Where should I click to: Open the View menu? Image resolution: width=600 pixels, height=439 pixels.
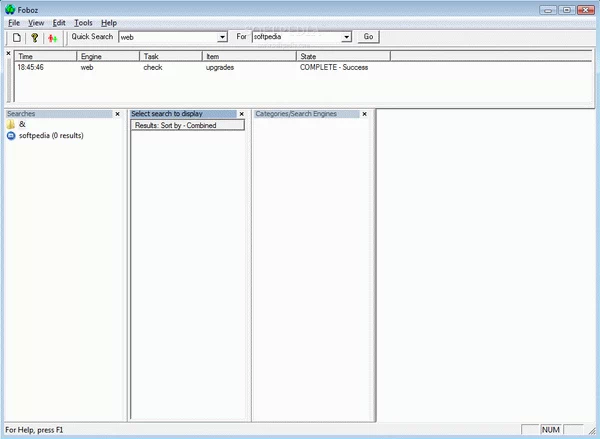click(36, 23)
